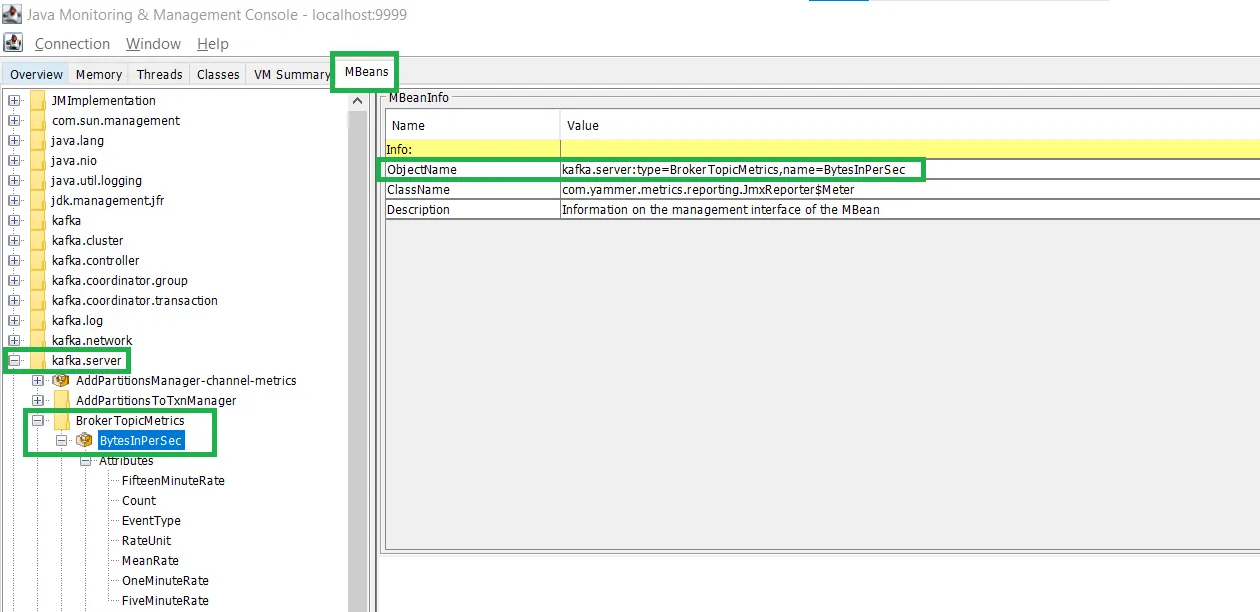
Task: Click the BytesInPerSec MBean icon
Action: pyautogui.click(x=84, y=441)
